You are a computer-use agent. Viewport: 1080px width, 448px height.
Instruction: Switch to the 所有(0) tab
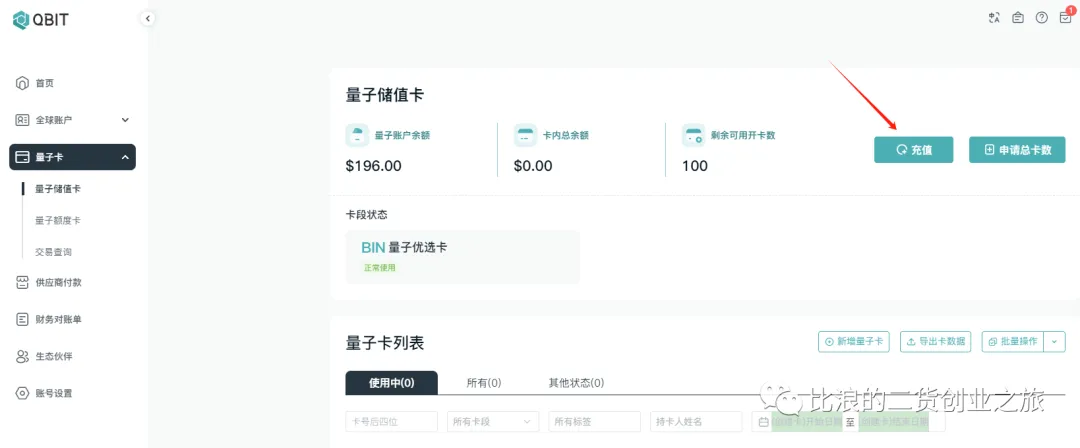484,383
